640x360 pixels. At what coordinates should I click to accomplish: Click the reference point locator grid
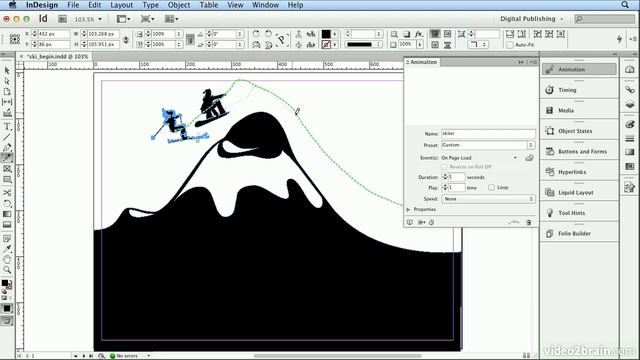coord(15,39)
